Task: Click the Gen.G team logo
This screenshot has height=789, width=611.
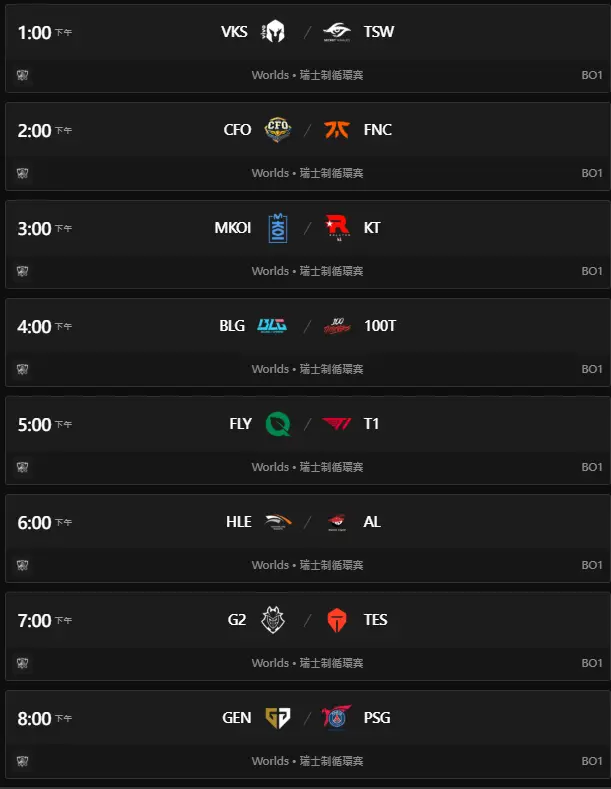Action: click(275, 718)
